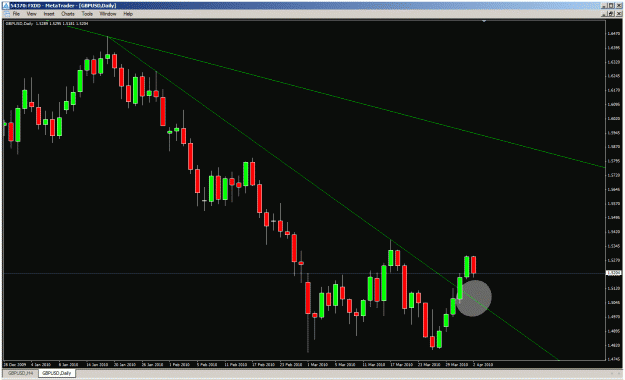This screenshot has width=625, height=380.
Task: Select the GBPUSD,Daily chart tab
Action: coord(57,373)
